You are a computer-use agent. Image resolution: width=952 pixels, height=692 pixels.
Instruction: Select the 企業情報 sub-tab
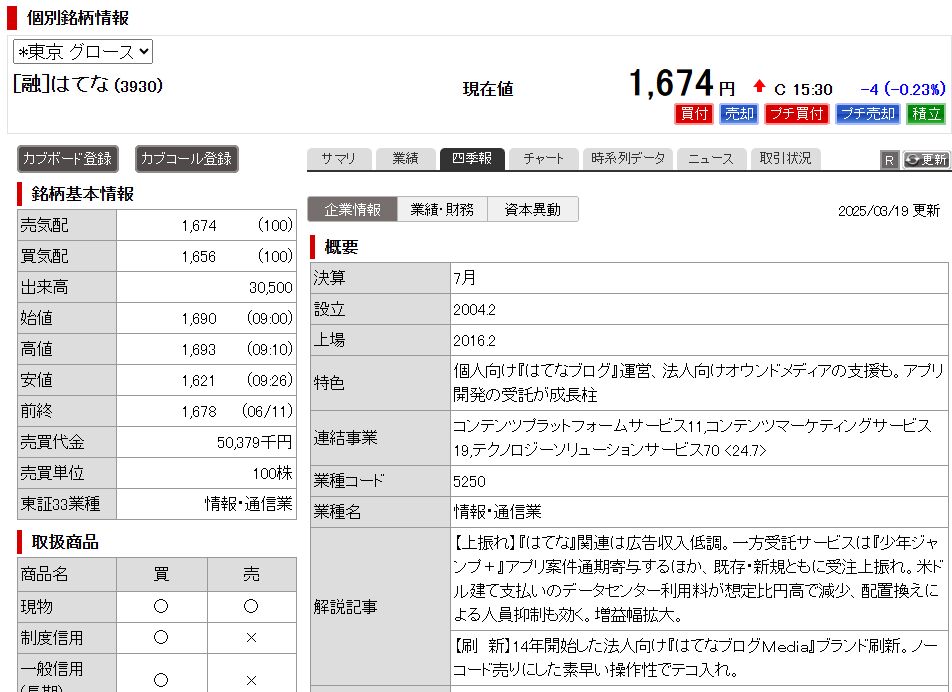click(x=352, y=209)
